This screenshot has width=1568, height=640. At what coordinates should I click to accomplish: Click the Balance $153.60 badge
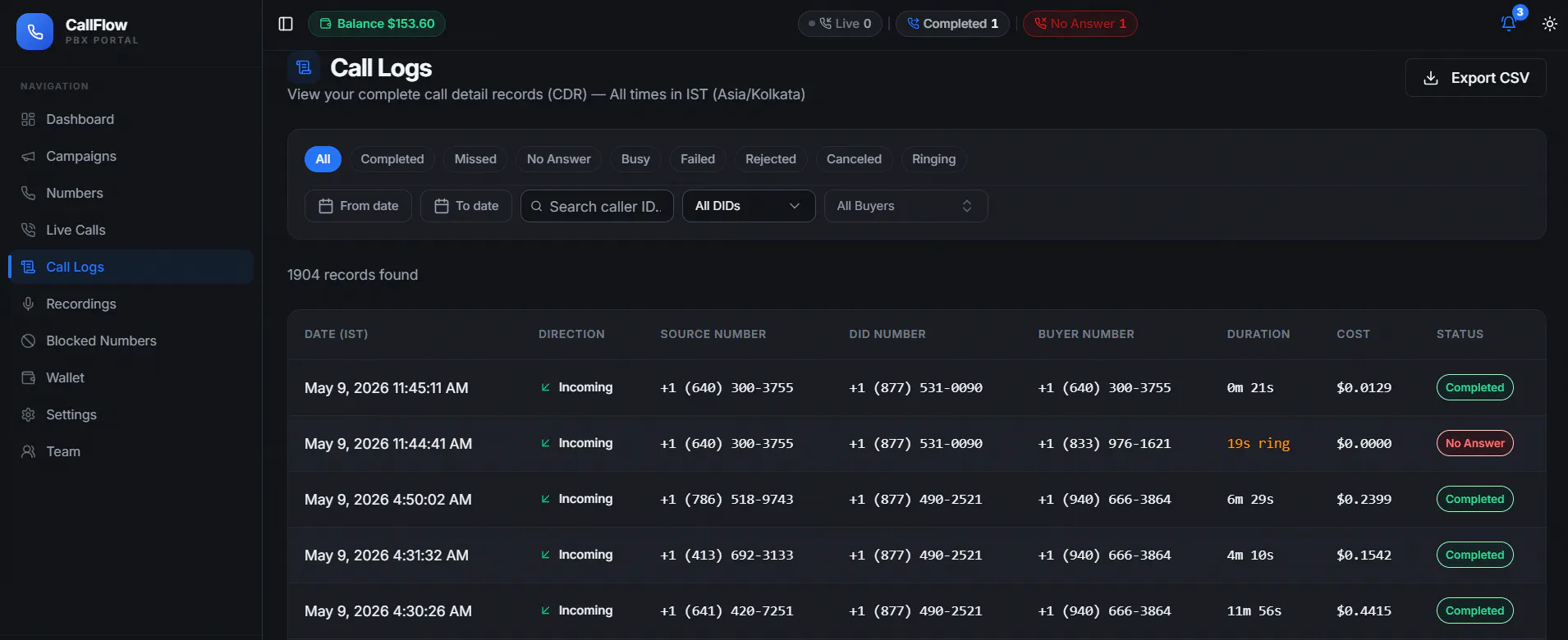click(x=377, y=24)
